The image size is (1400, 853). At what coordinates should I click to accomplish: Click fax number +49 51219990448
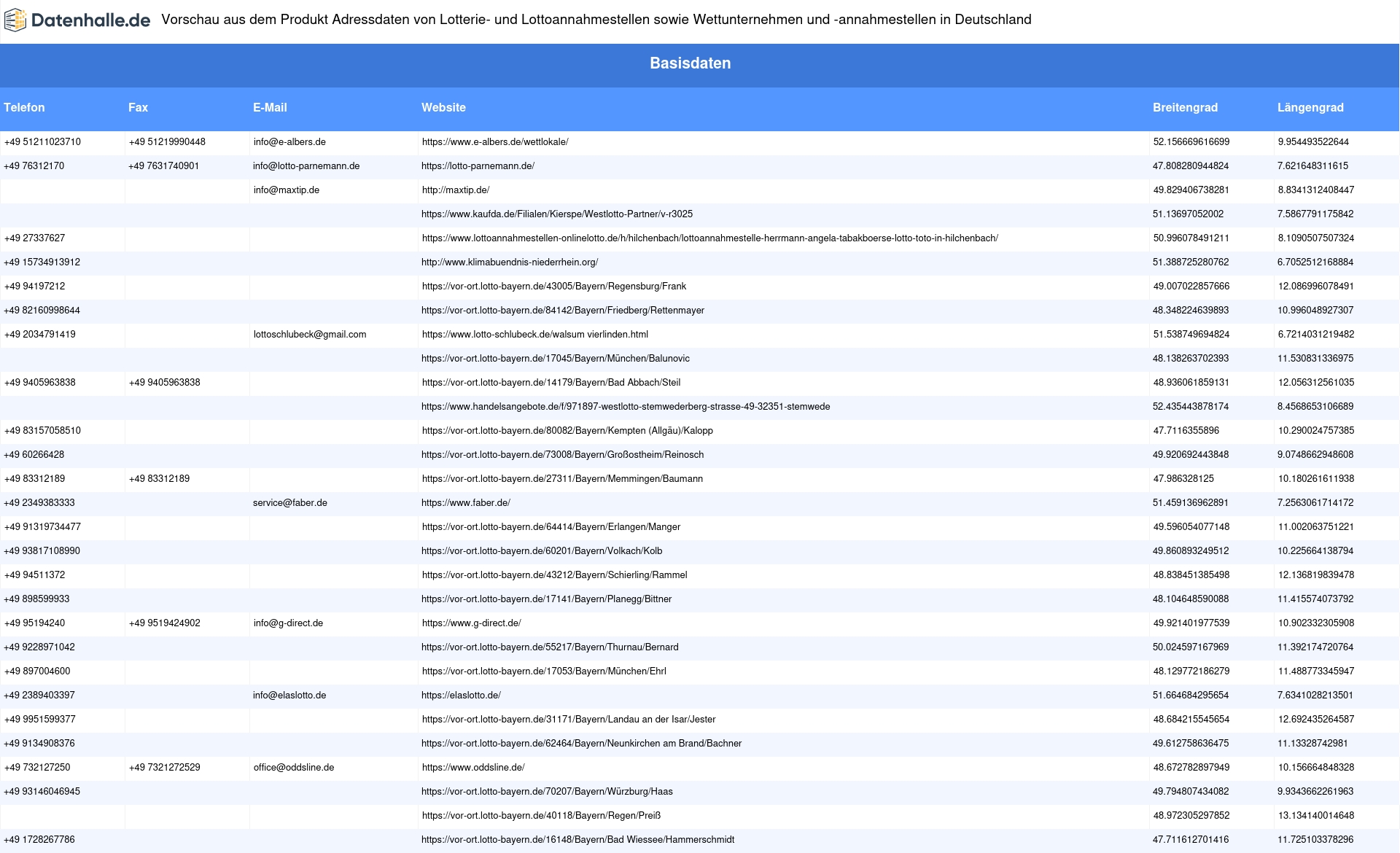click(x=167, y=142)
